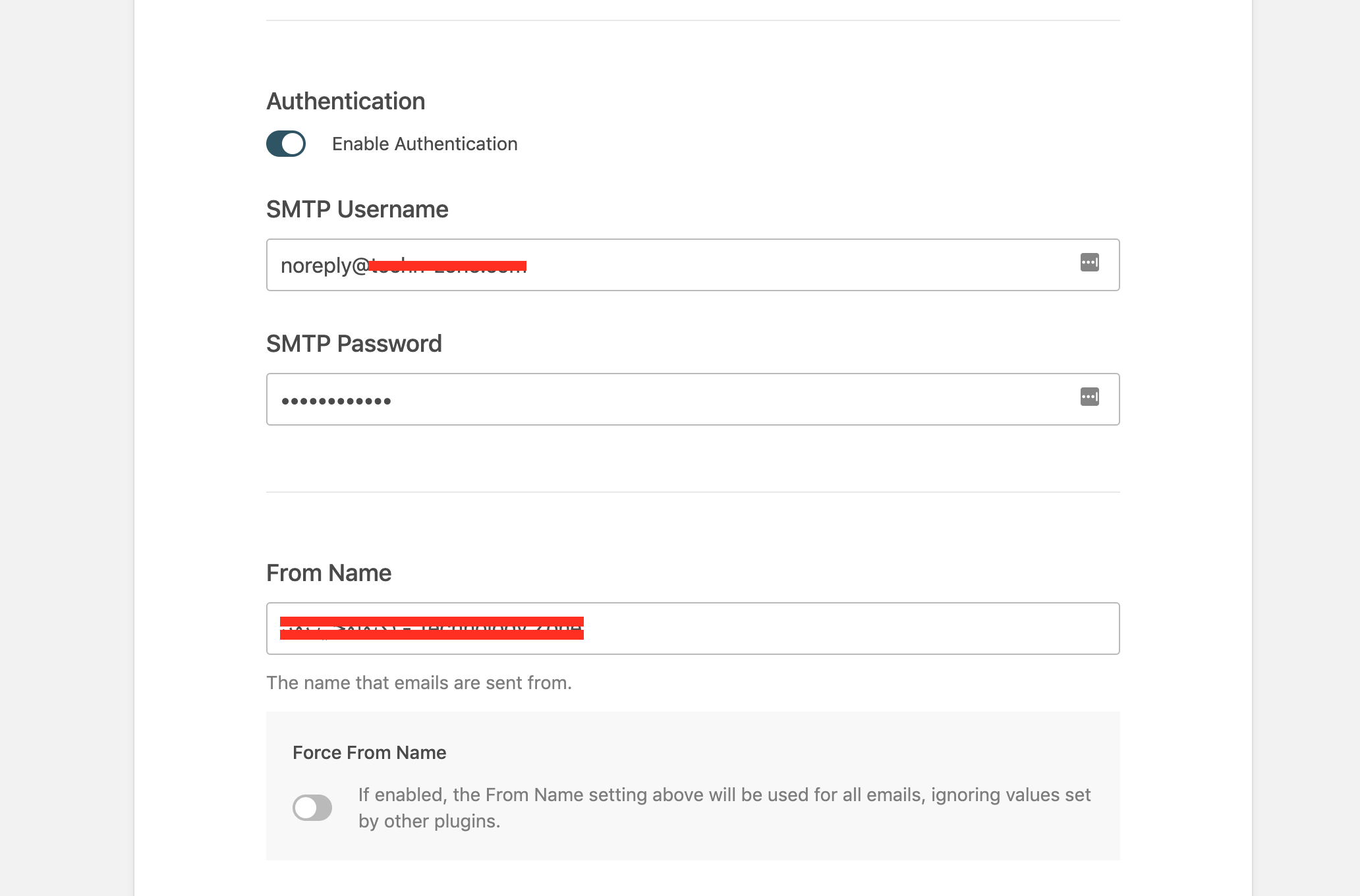Click the password manager icon in SMTP Password field

[1090, 397]
